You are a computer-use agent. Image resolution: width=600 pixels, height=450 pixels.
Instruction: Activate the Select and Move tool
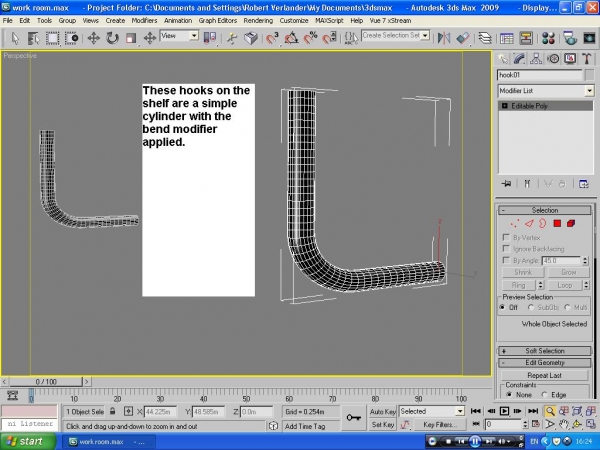[x=93, y=38]
